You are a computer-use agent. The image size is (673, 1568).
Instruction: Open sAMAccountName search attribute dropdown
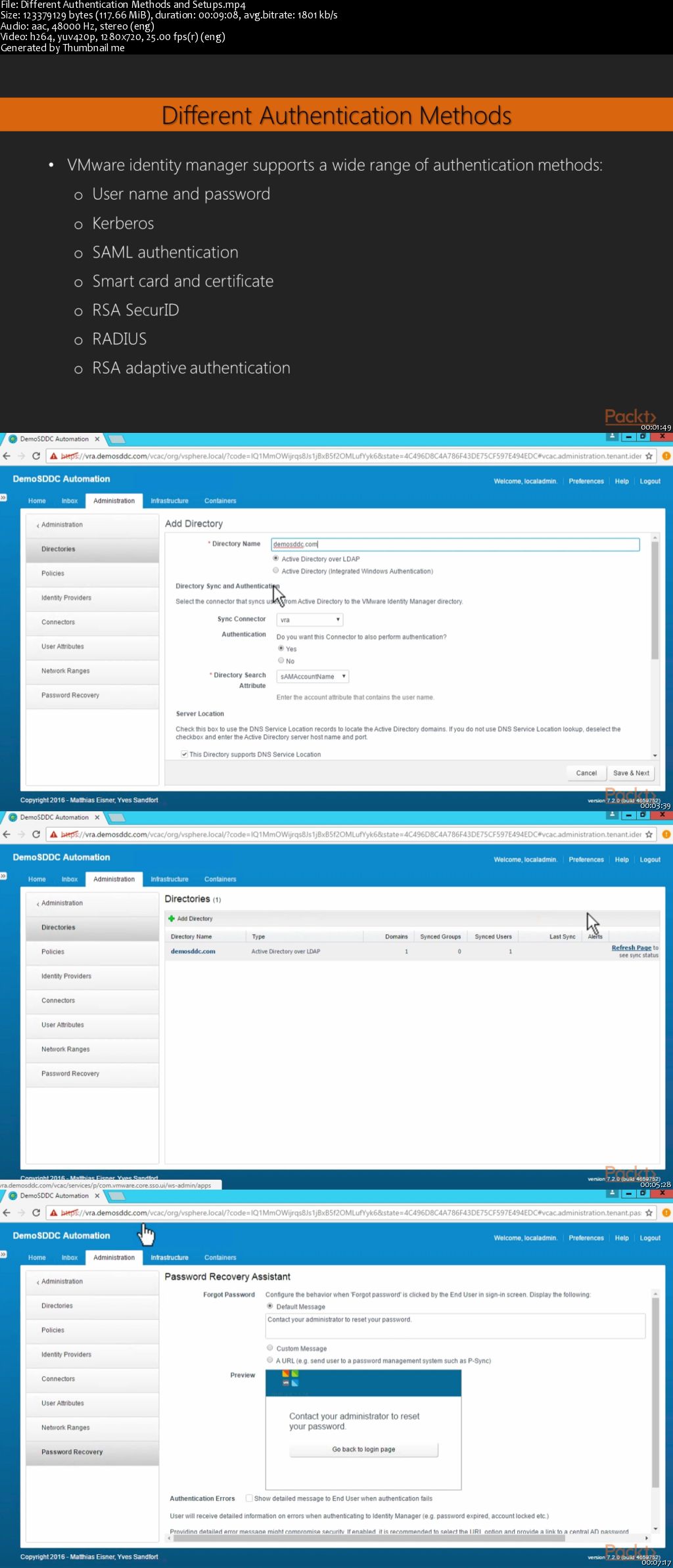pos(312,676)
